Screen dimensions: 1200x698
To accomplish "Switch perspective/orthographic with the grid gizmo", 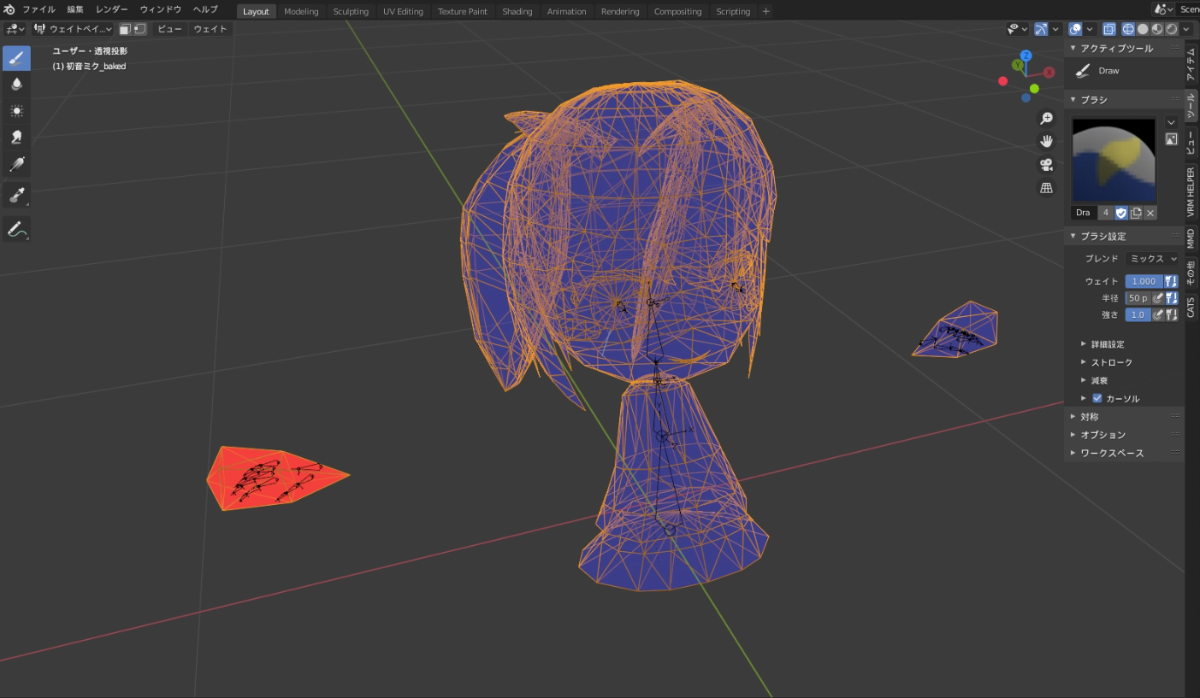I will click(x=1047, y=187).
